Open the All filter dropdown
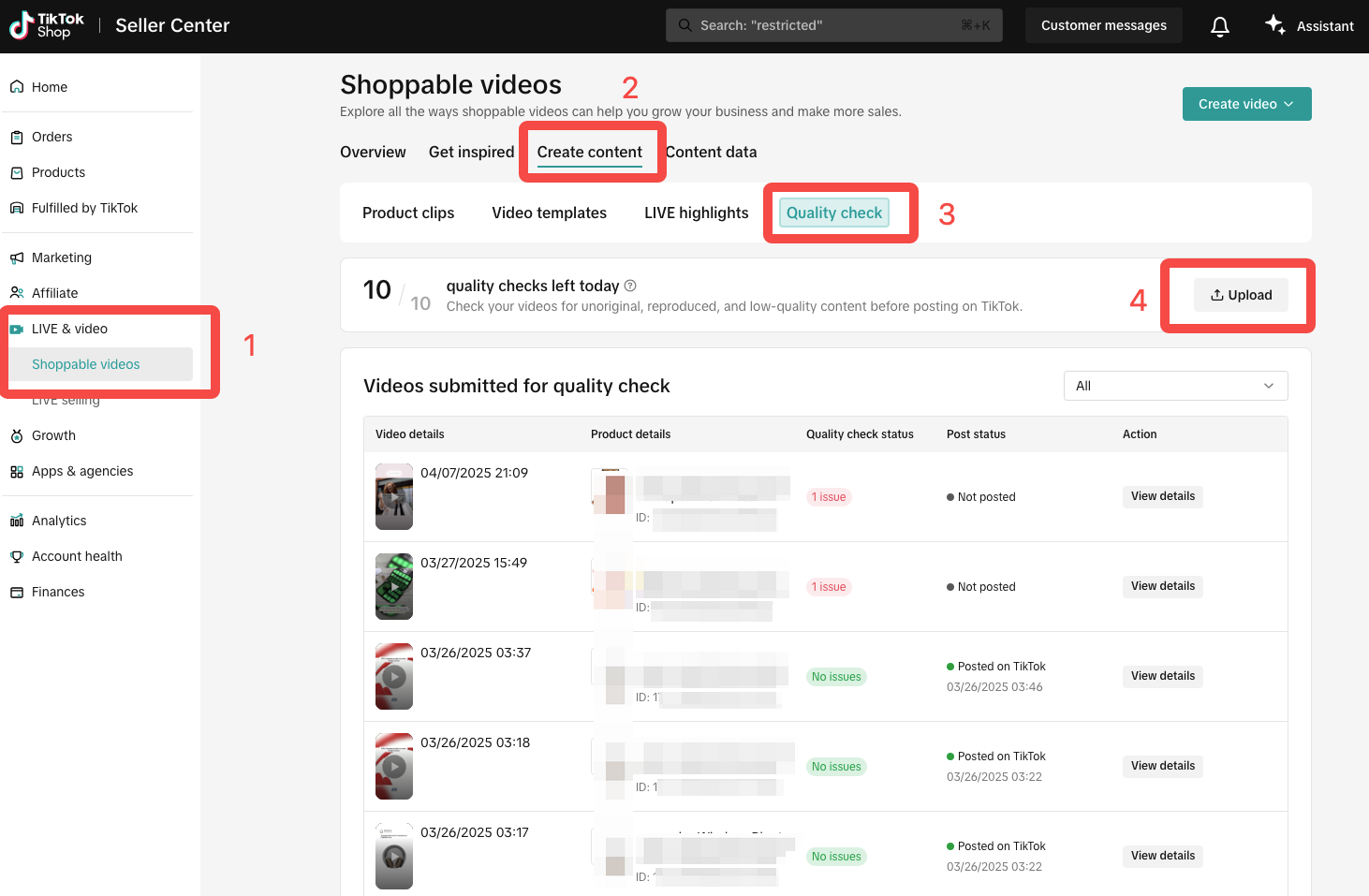 [1175, 386]
